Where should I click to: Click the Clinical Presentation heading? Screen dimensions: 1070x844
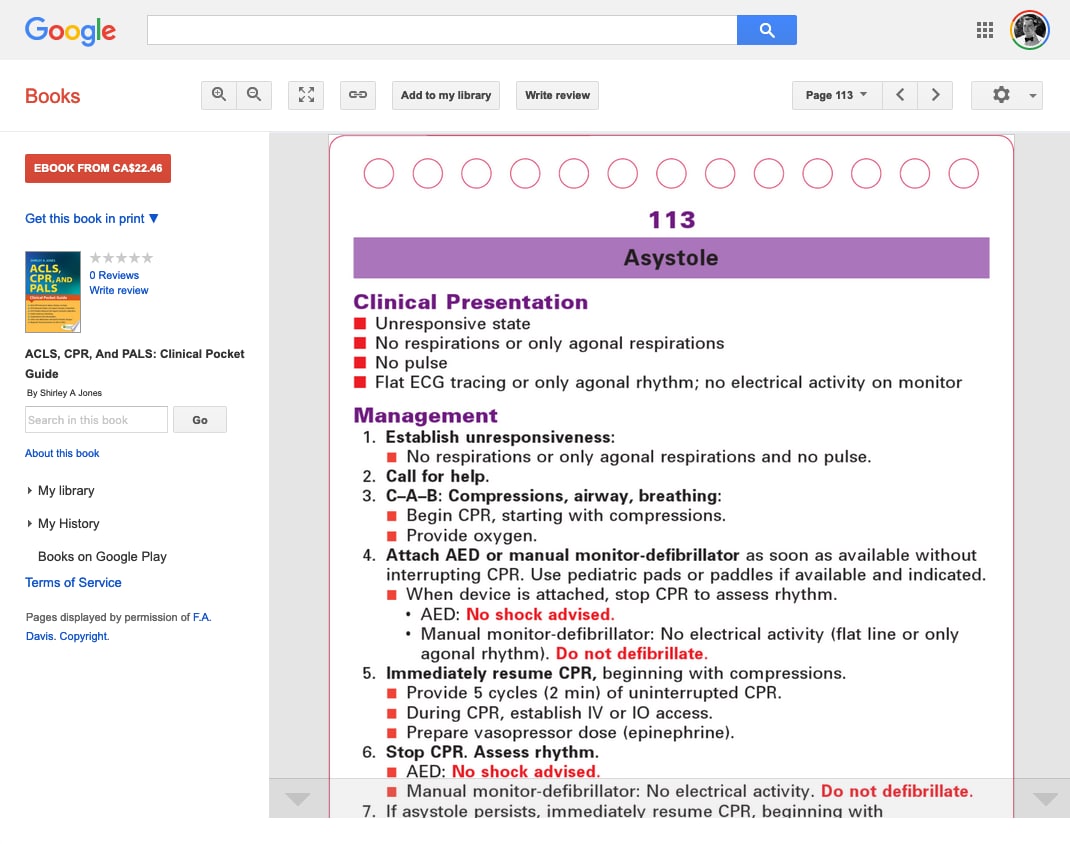point(470,302)
